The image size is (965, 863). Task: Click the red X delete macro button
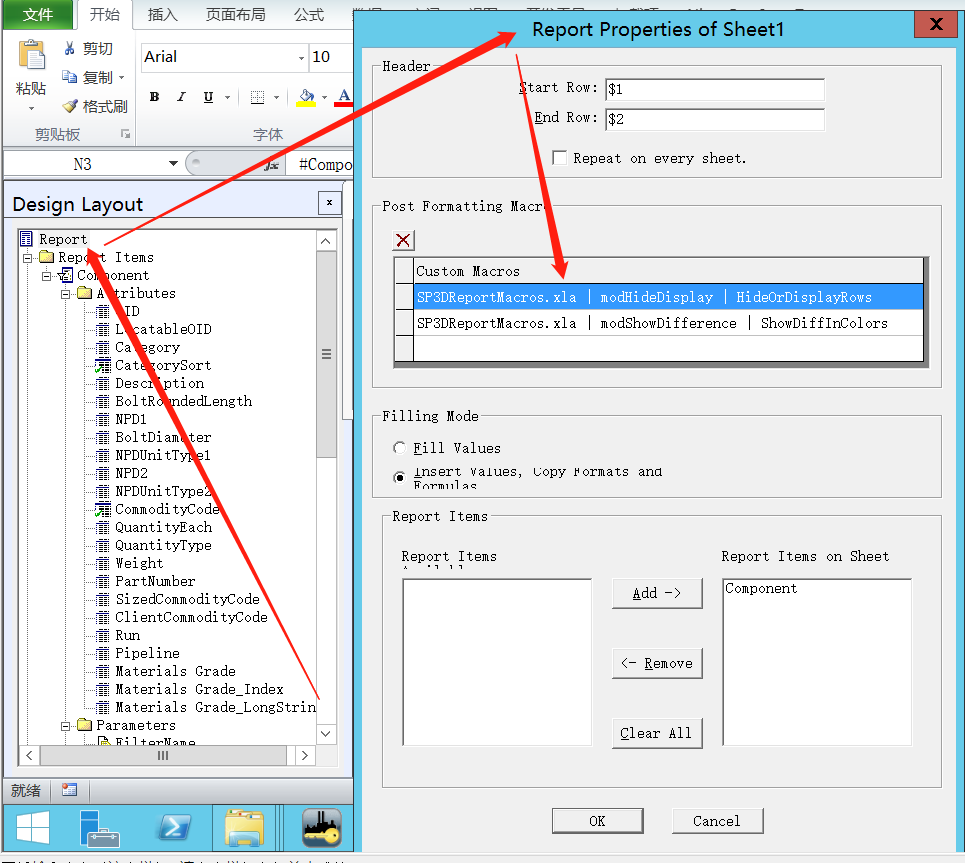404,240
